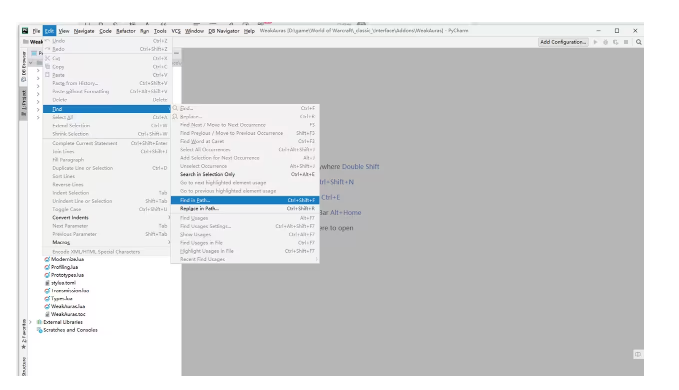Screen dimensions: 679x390
Task: Click the replace icon beside Replace...
Action: pyautogui.click(x=175, y=116)
